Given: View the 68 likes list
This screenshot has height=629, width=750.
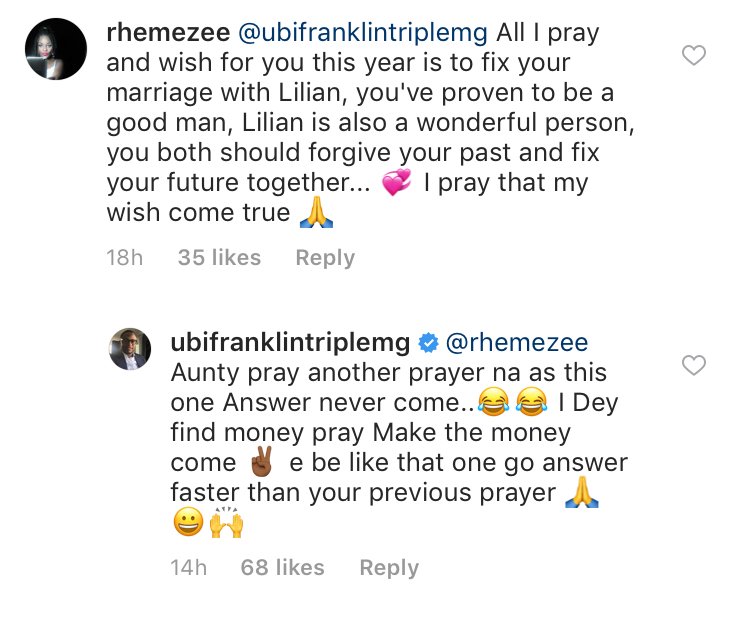Looking at the screenshot, I should click(283, 567).
